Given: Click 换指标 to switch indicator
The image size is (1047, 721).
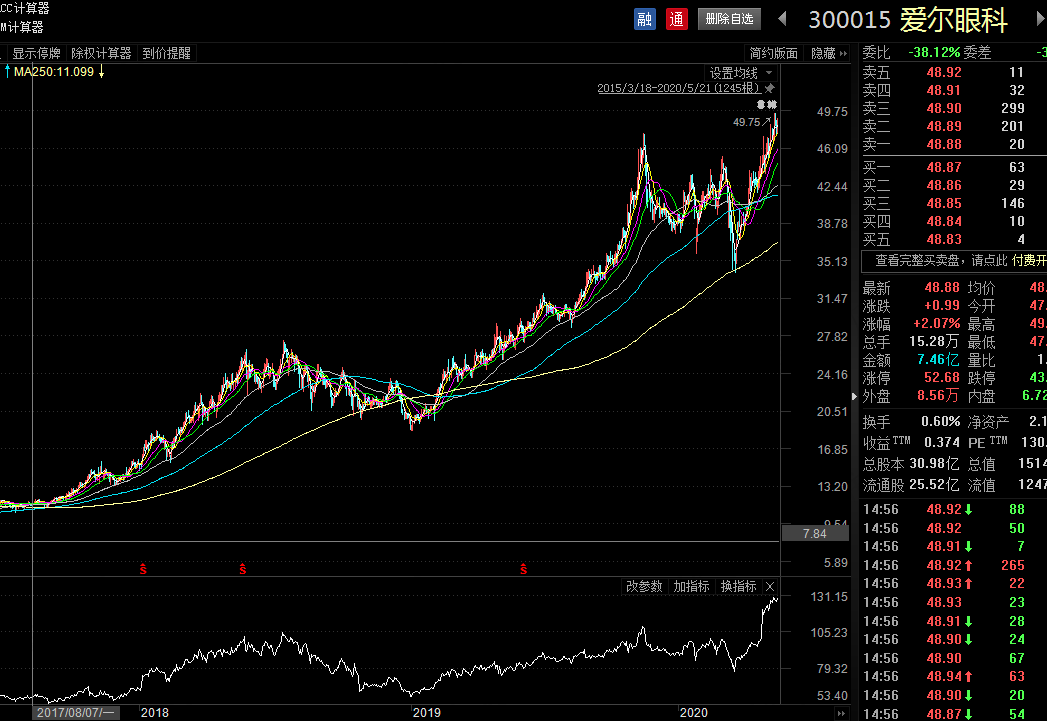Looking at the screenshot, I should [739, 586].
